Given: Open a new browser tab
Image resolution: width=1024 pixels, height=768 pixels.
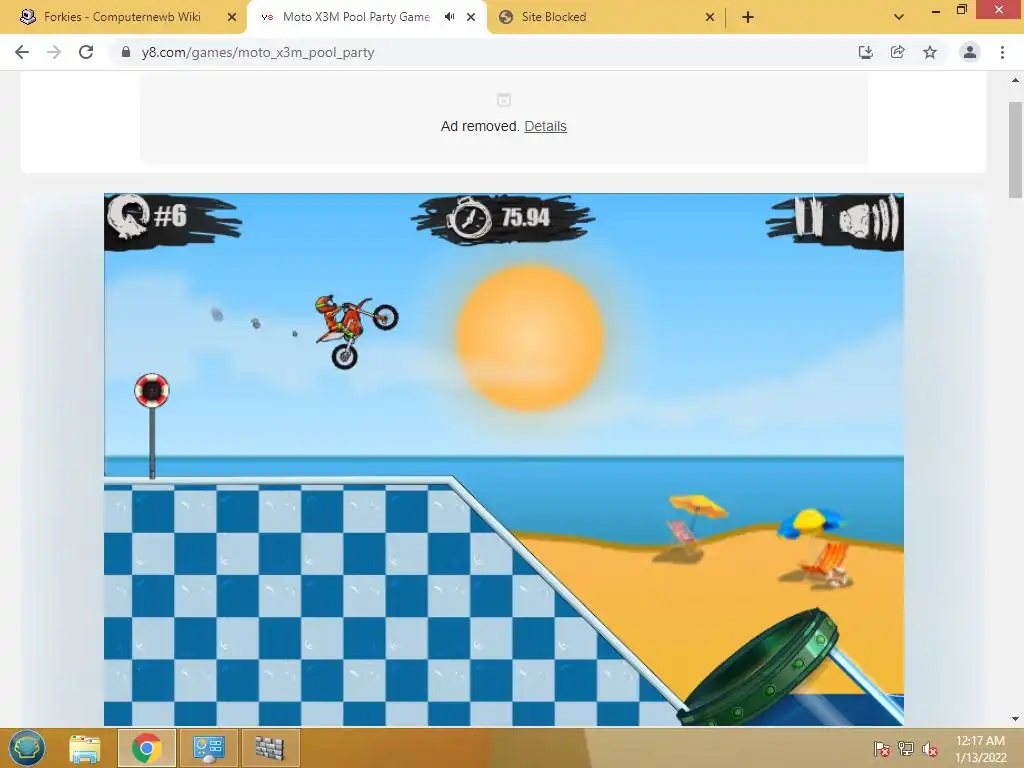Looking at the screenshot, I should point(748,17).
